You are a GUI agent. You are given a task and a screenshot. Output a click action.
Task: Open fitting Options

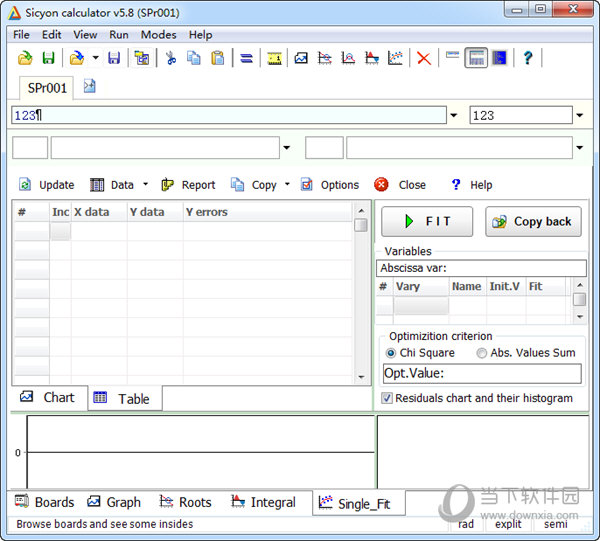(x=330, y=185)
